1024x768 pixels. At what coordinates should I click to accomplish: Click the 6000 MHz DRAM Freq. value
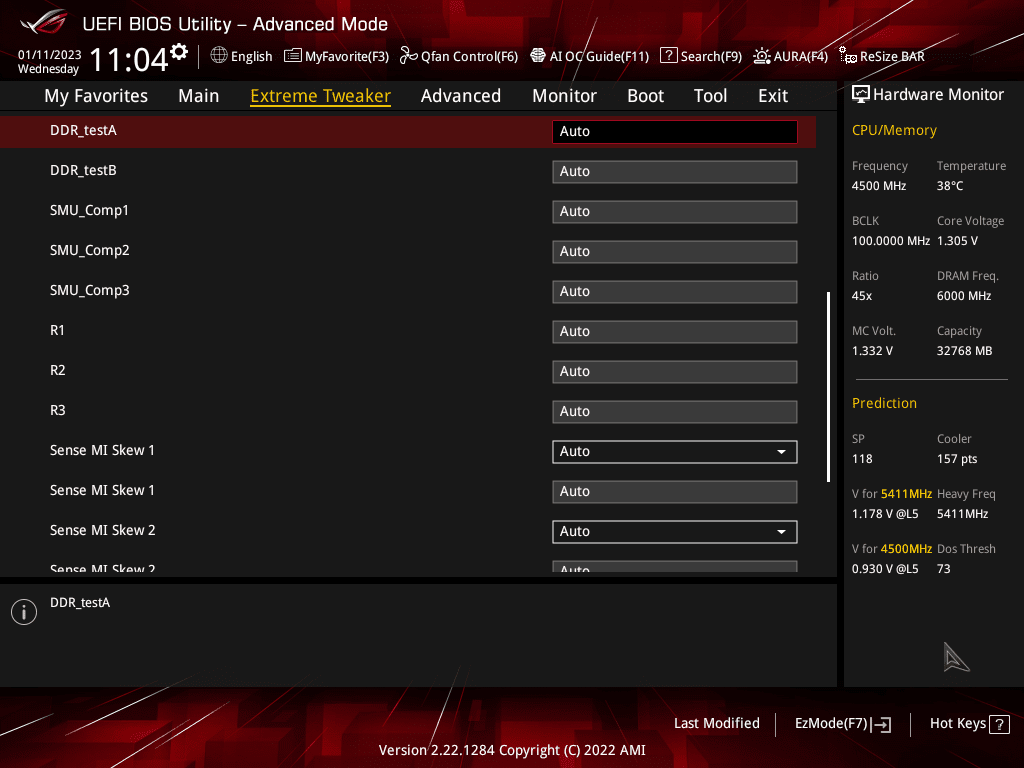tap(964, 296)
